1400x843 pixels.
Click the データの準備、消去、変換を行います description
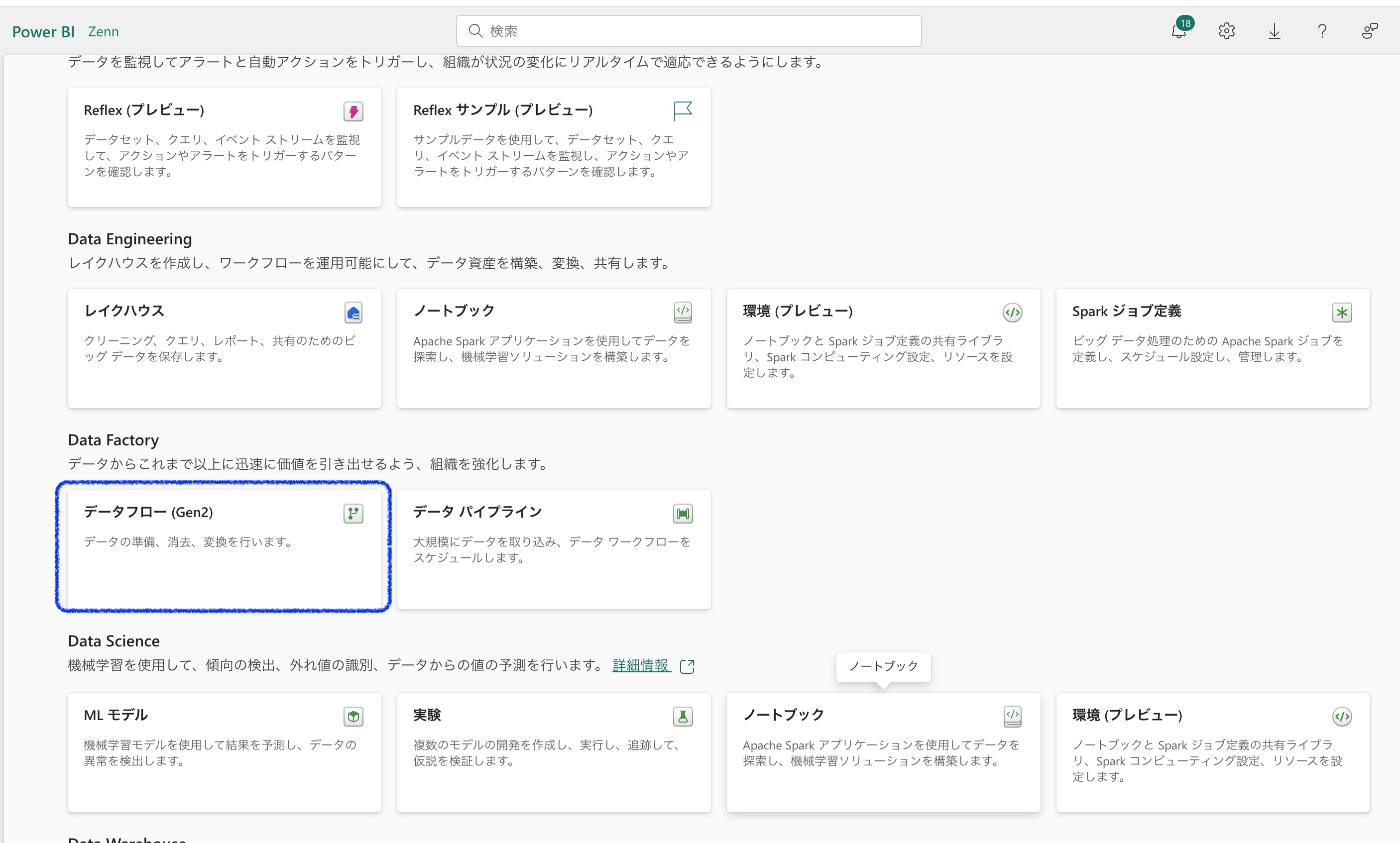click(x=189, y=542)
